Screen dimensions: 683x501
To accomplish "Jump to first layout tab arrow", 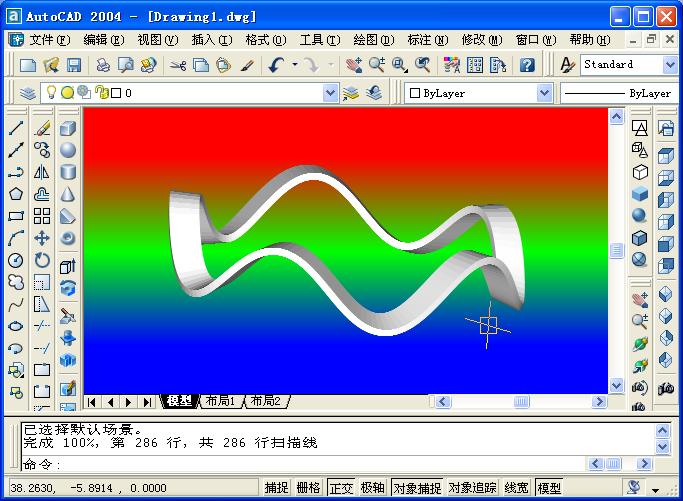I will click(x=91, y=402).
